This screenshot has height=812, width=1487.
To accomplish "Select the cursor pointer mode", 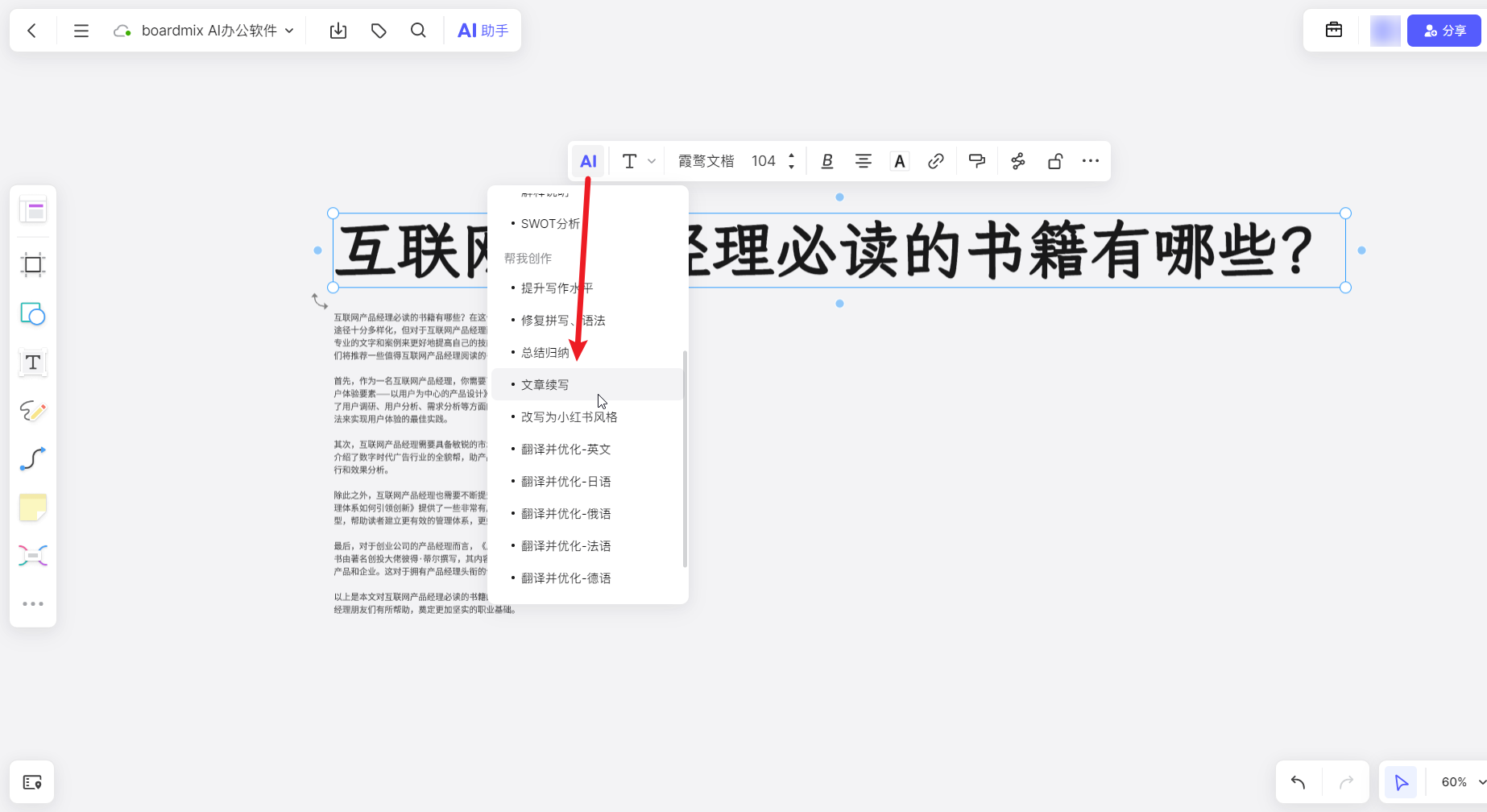I will pos(1402,782).
